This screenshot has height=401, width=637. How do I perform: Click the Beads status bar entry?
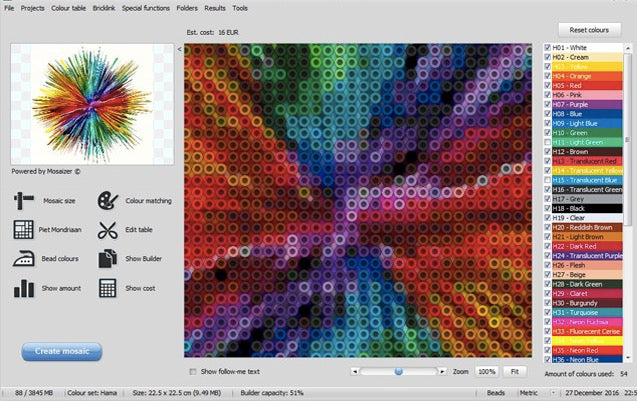[496, 393]
